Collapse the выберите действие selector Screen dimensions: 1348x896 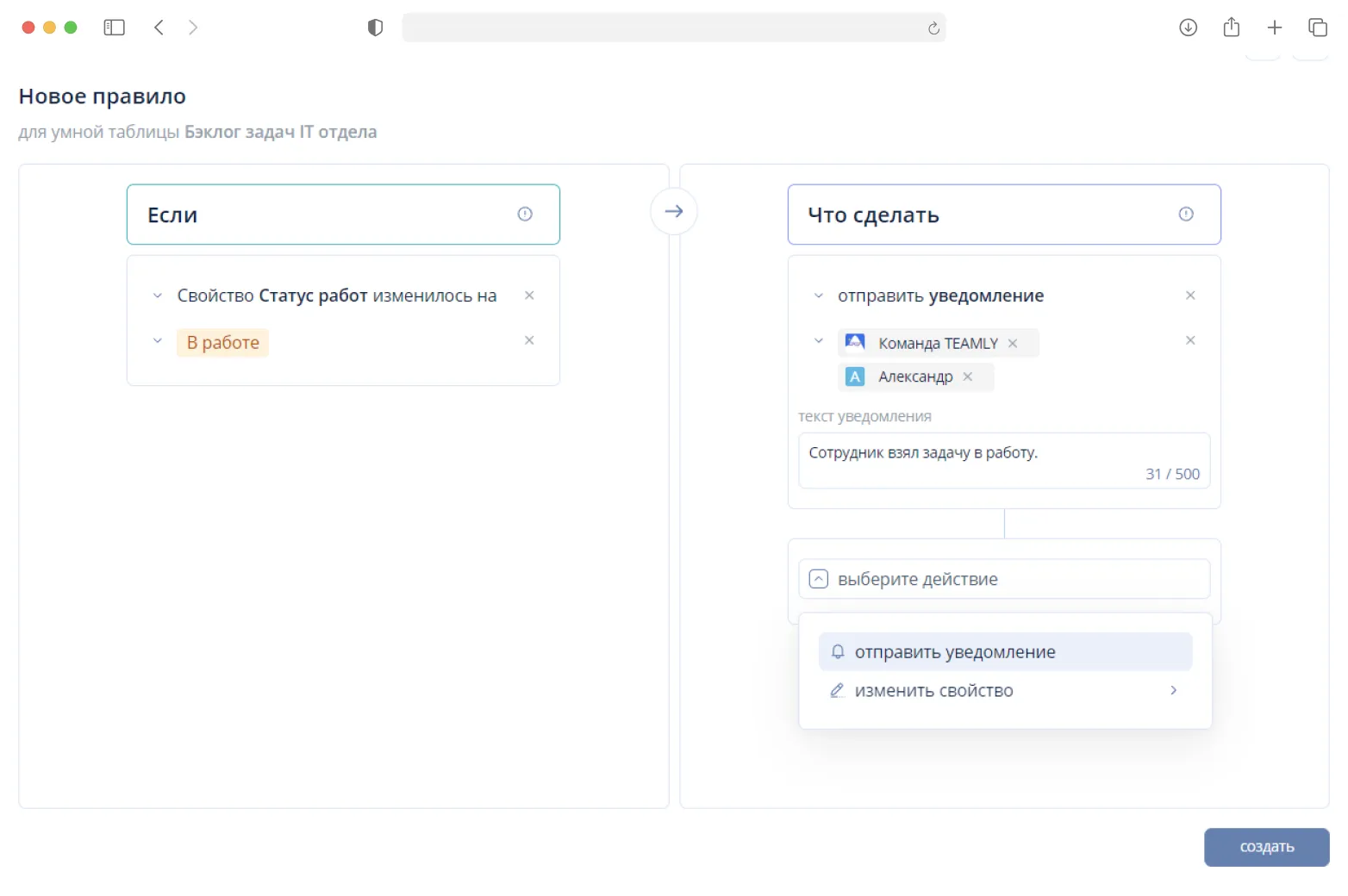819,579
